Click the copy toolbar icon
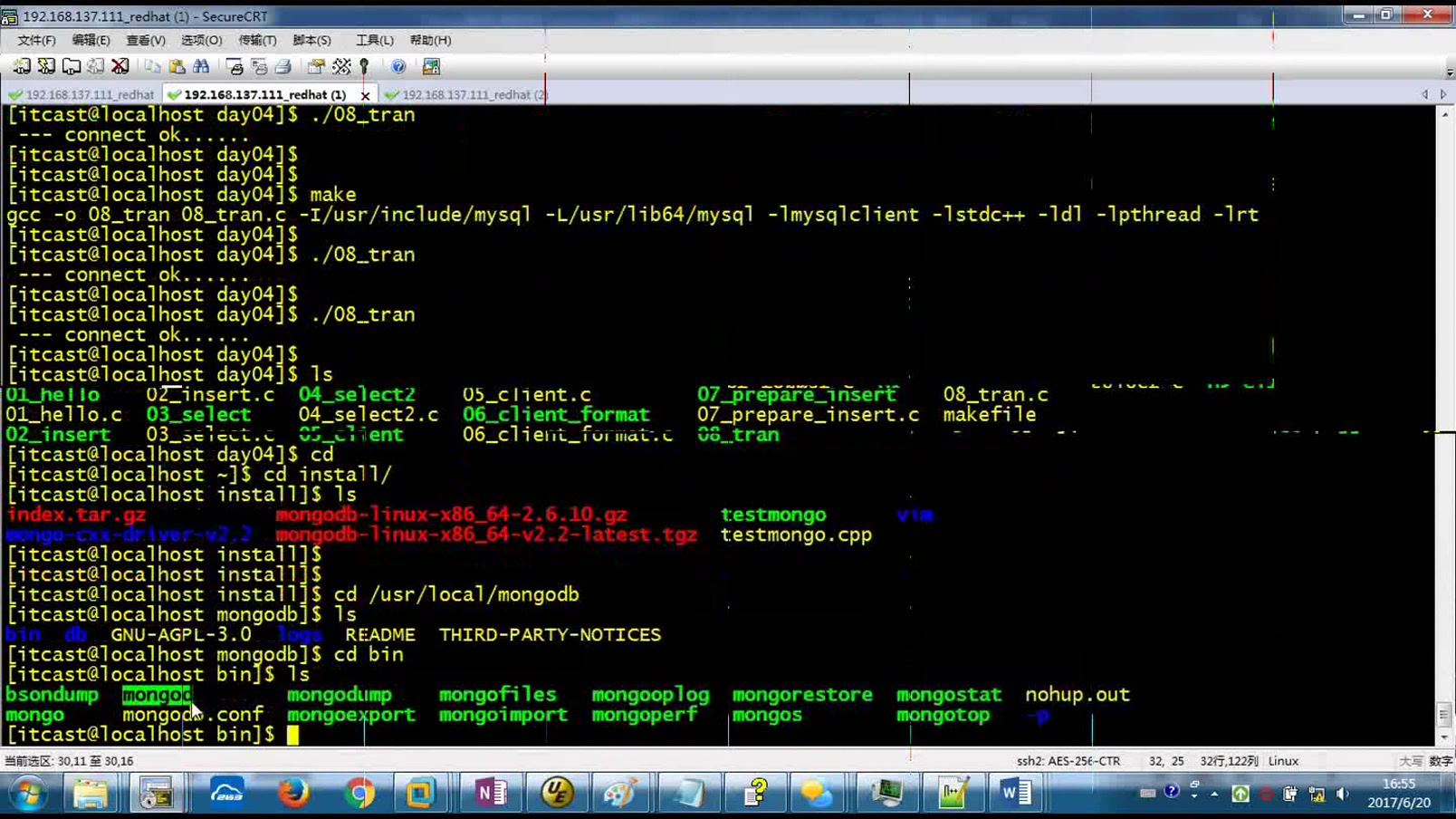The width and height of the screenshot is (1456, 819). [150, 65]
